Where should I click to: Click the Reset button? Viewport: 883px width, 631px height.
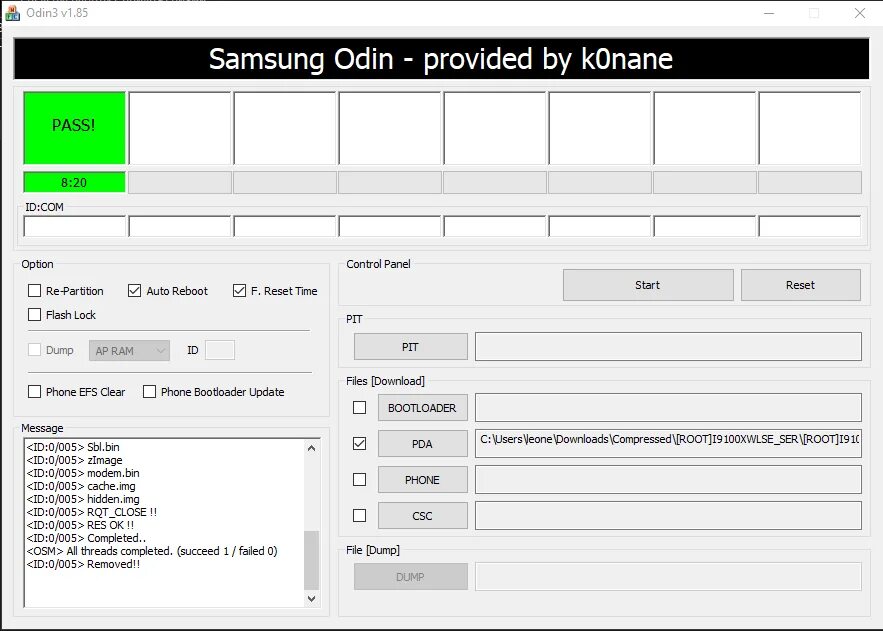click(800, 285)
